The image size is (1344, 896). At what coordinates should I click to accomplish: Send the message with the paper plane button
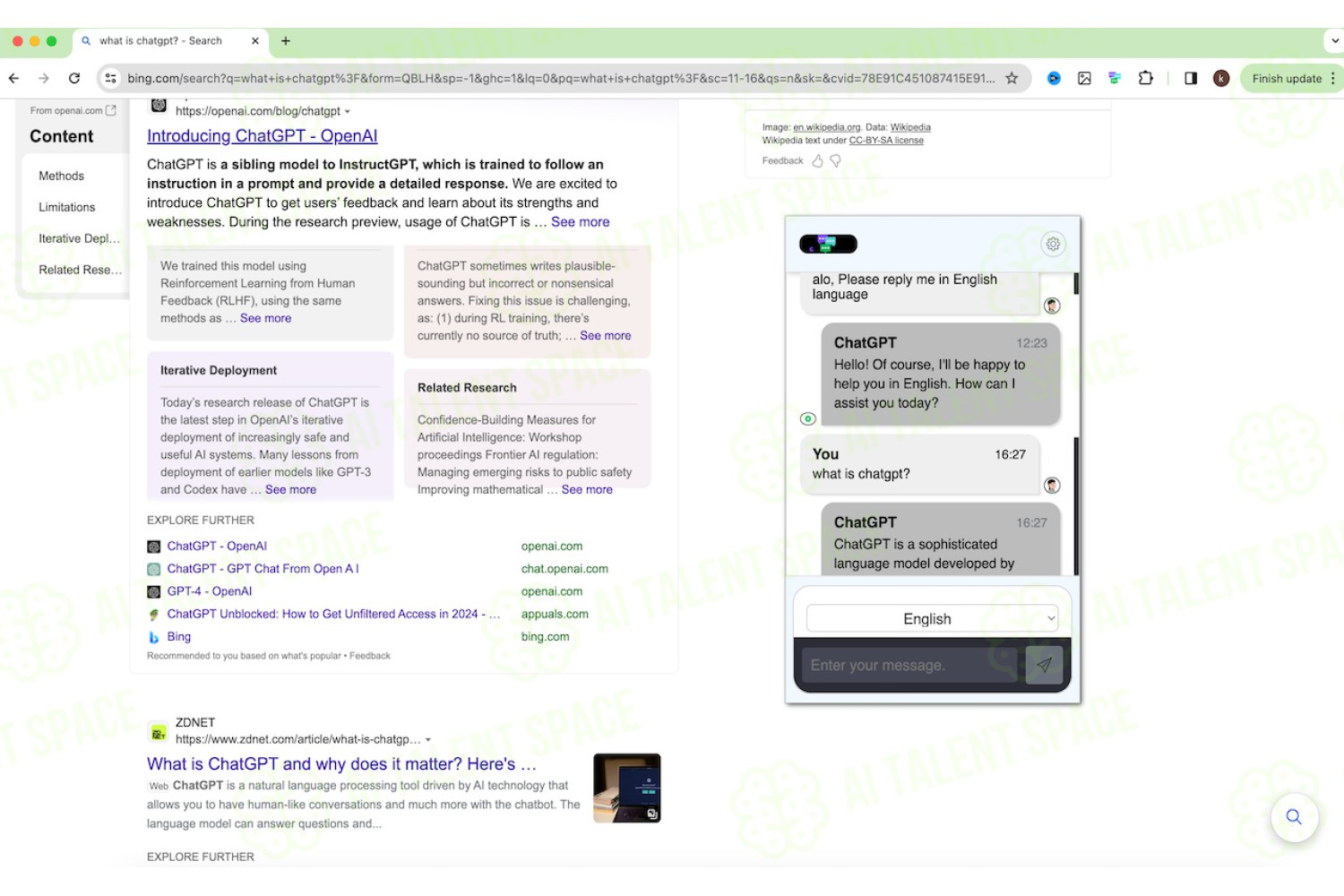click(x=1044, y=665)
